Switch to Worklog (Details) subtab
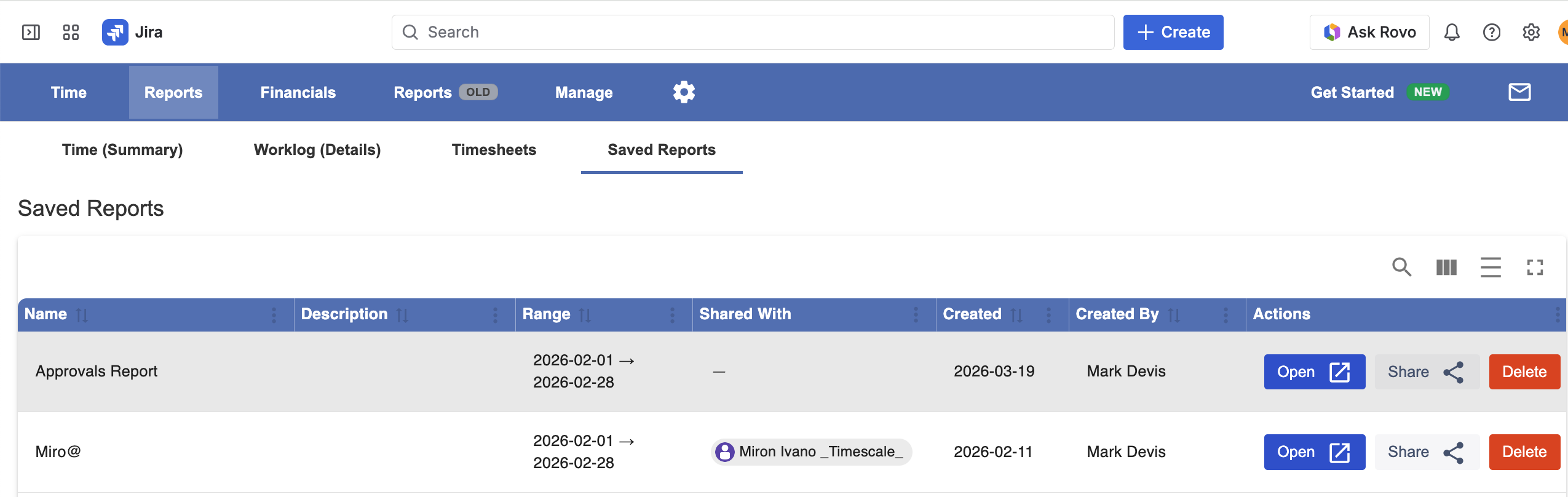 click(317, 149)
